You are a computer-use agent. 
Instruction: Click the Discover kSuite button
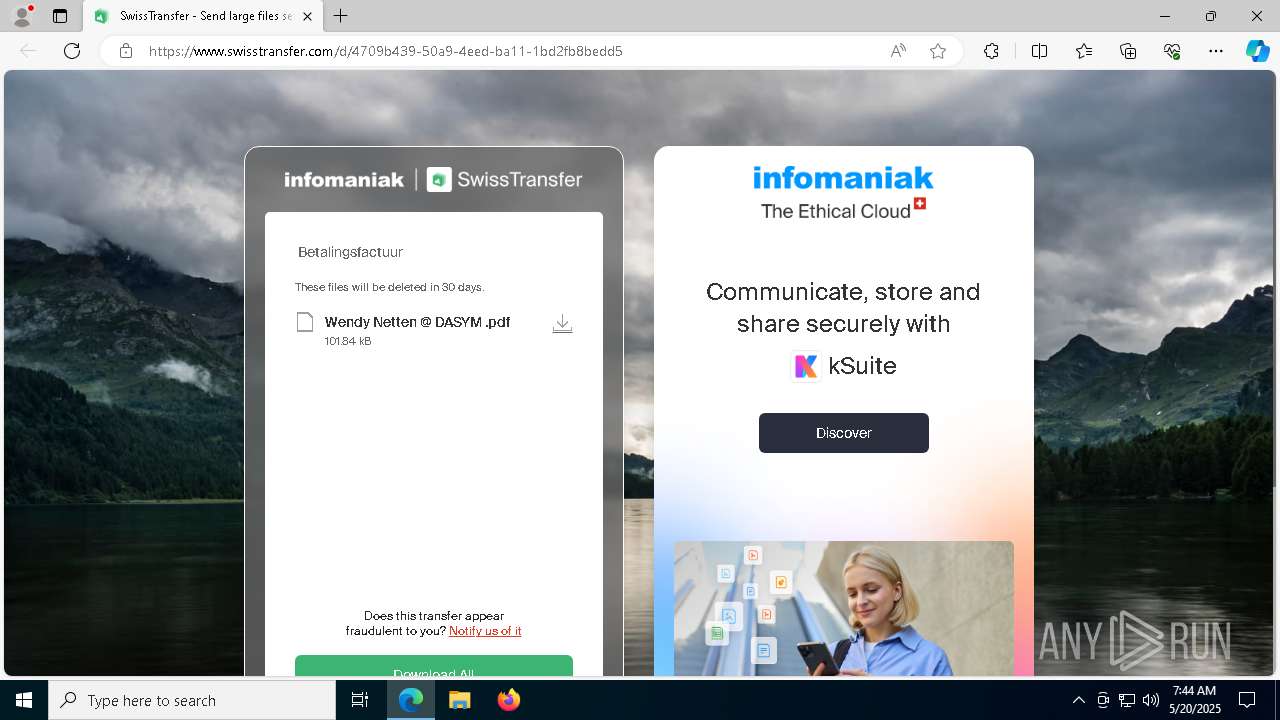[844, 433]
